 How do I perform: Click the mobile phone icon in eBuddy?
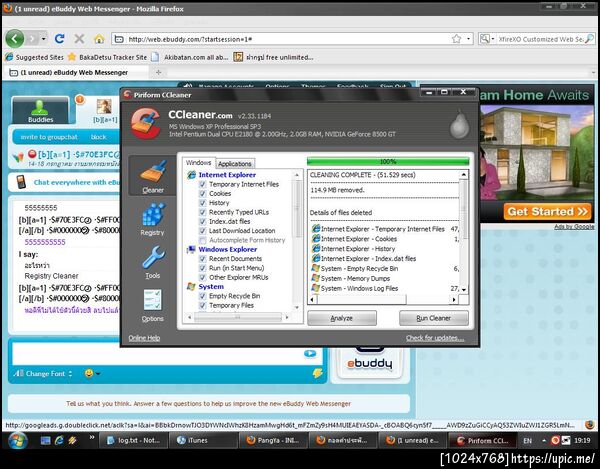21,182
